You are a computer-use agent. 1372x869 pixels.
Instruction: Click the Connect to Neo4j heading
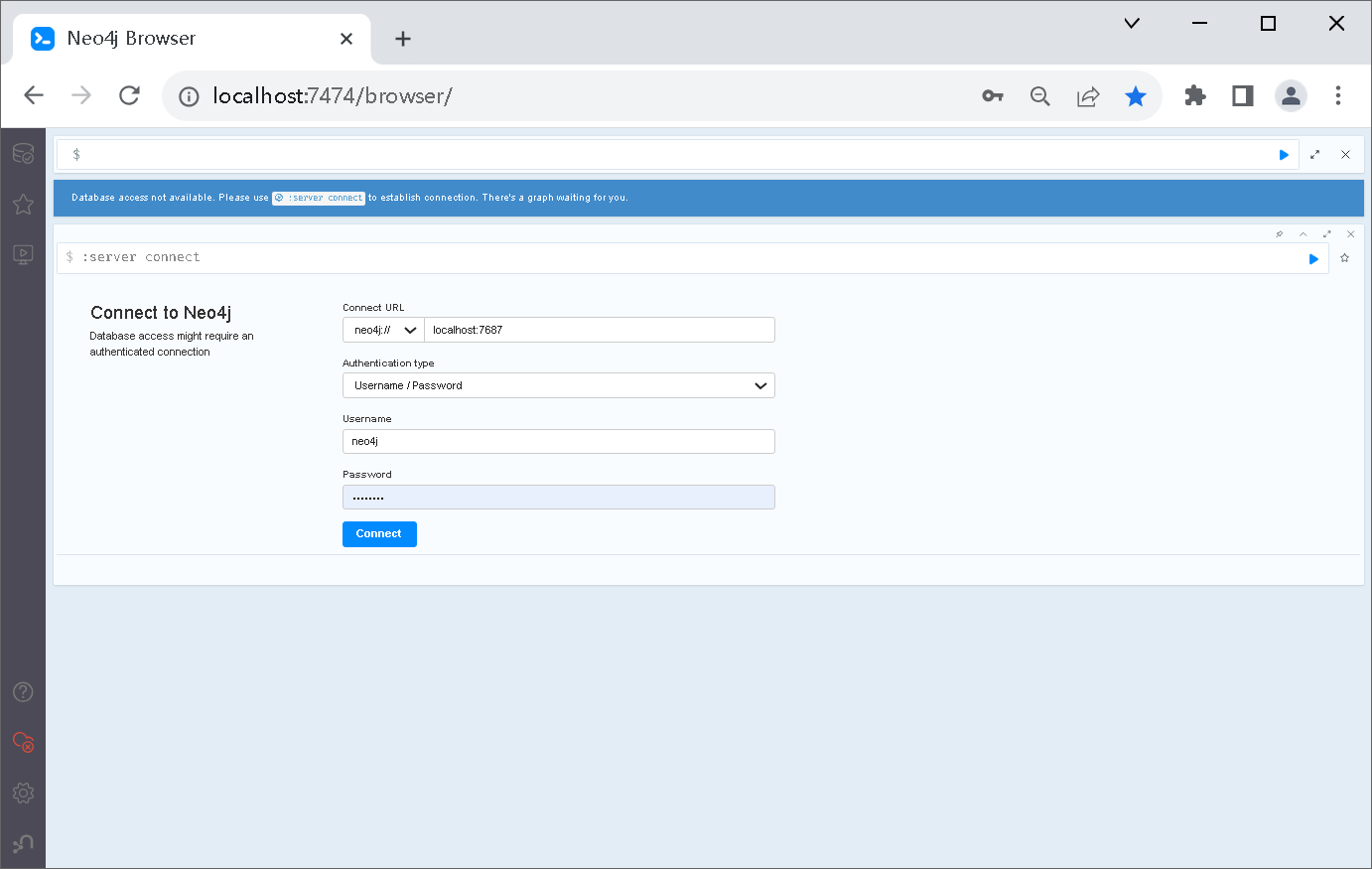click(161, 313)
